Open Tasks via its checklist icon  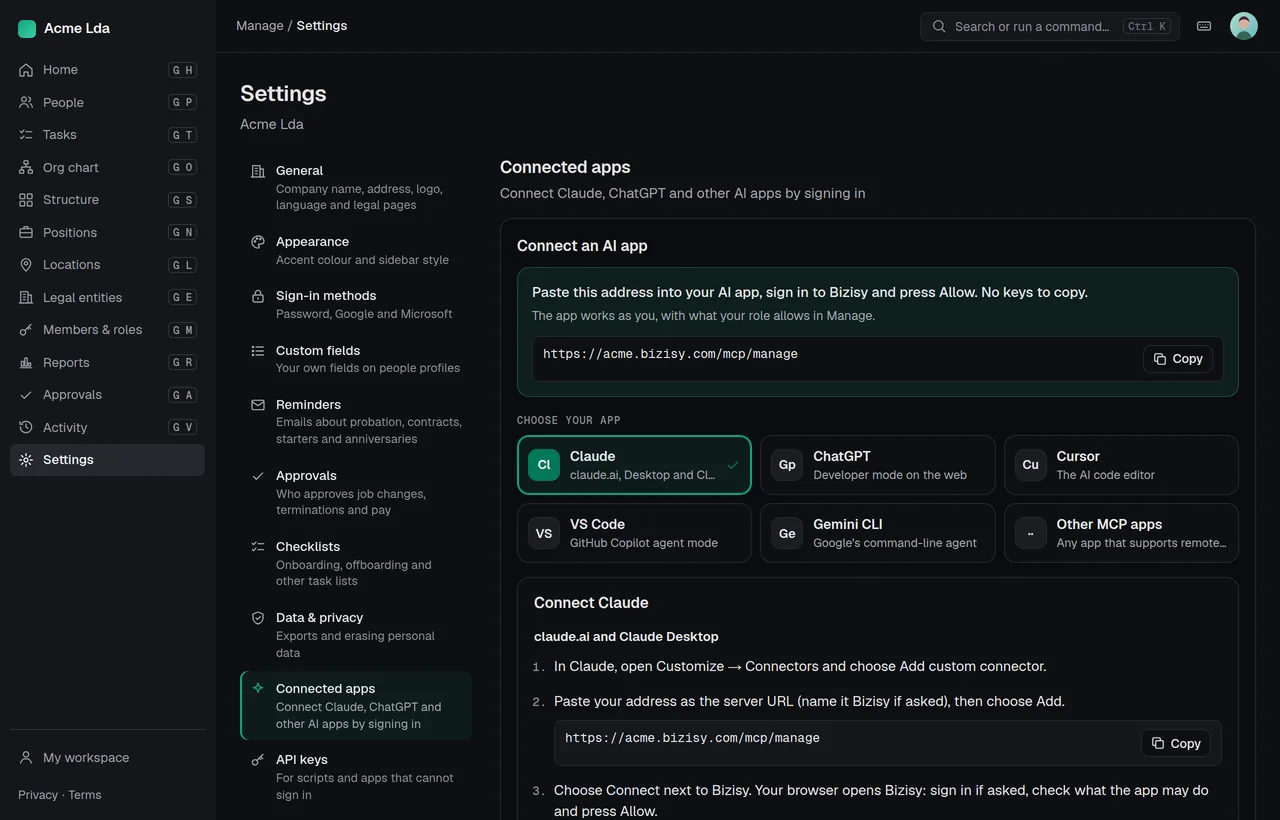pyautogui.click(x=26, y=135)
